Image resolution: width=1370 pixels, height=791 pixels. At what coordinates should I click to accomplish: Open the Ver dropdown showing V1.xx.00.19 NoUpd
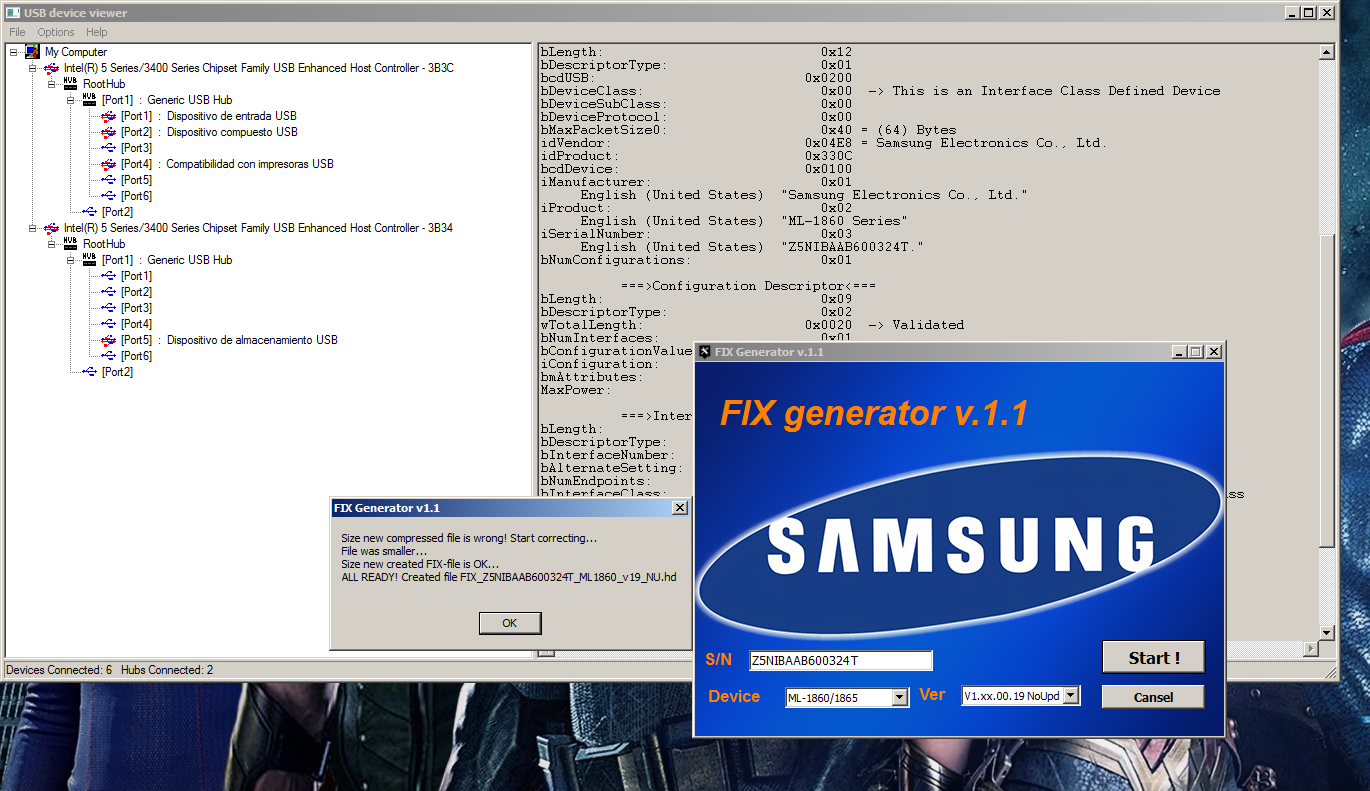1071,695
